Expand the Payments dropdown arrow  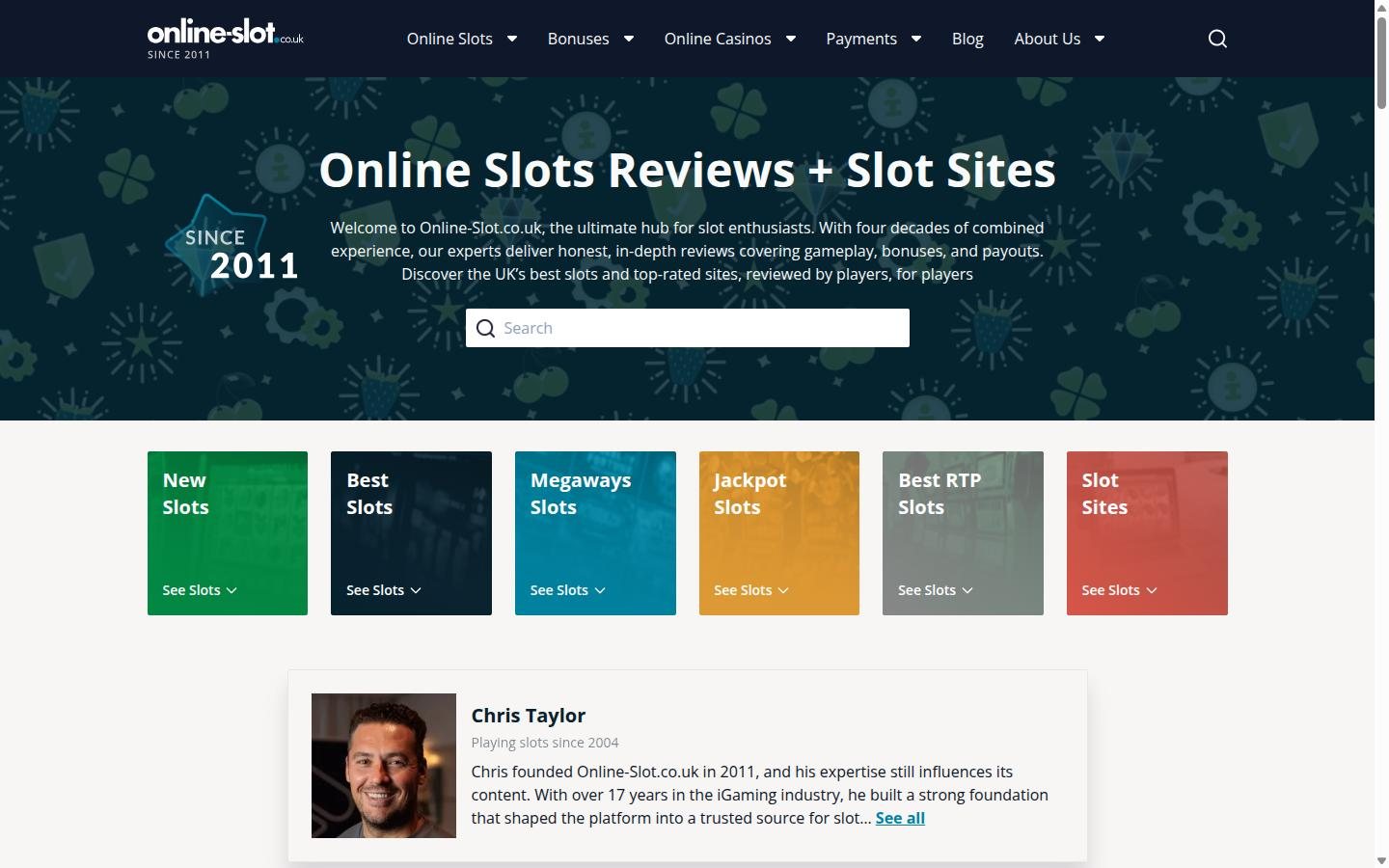916,39
